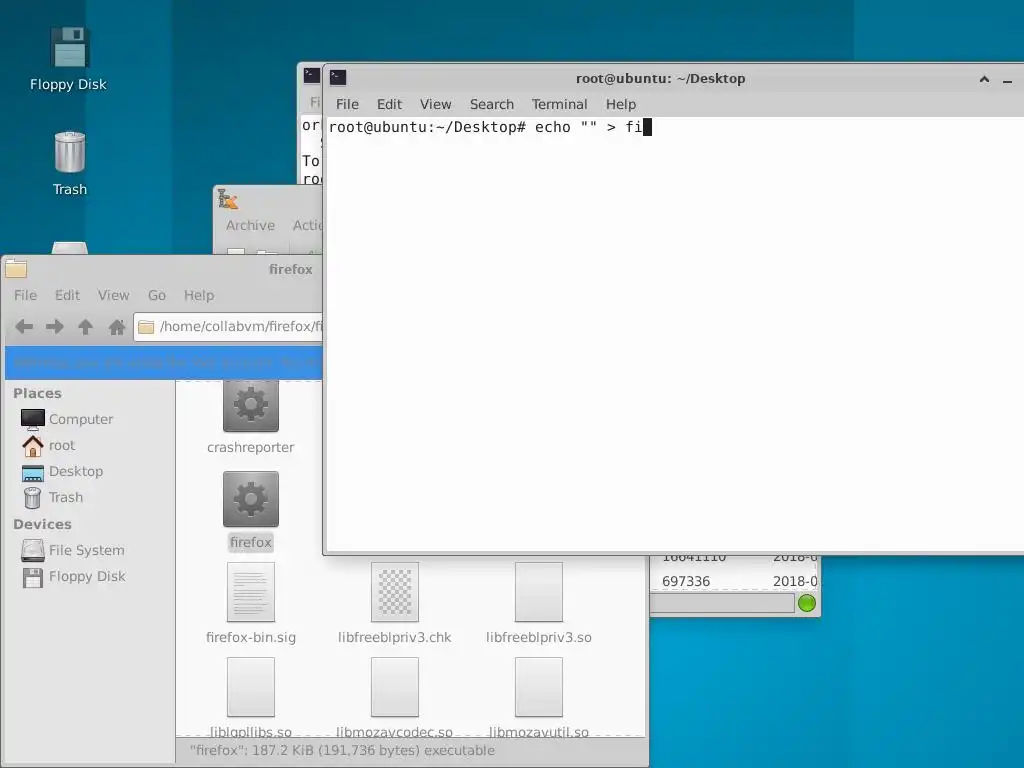Viewport: 1024px width, 768px height.
Task: Open the terminal View menu
Action: (436, 104)
